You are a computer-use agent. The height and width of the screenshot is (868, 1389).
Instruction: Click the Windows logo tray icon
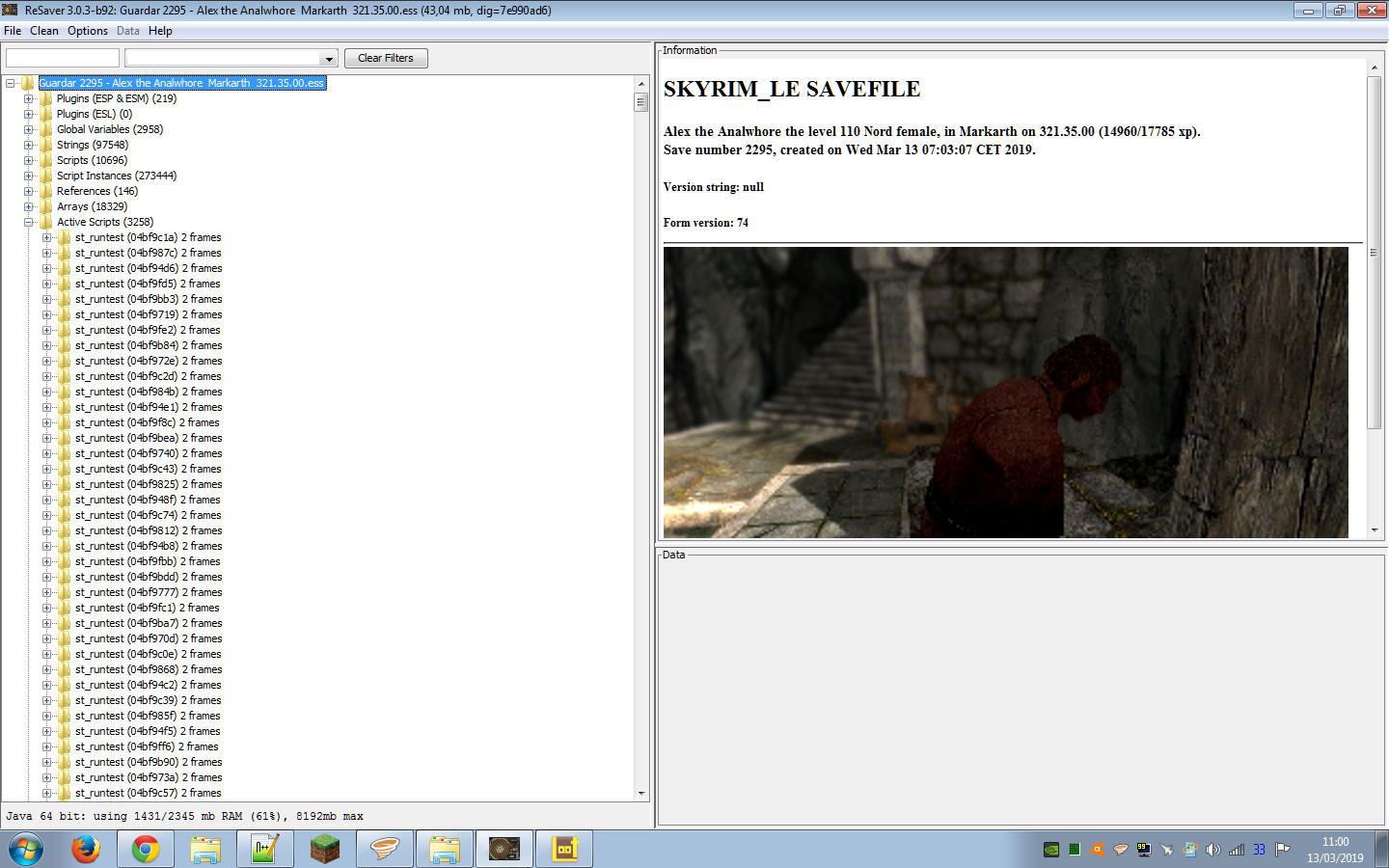(1190, 850)
